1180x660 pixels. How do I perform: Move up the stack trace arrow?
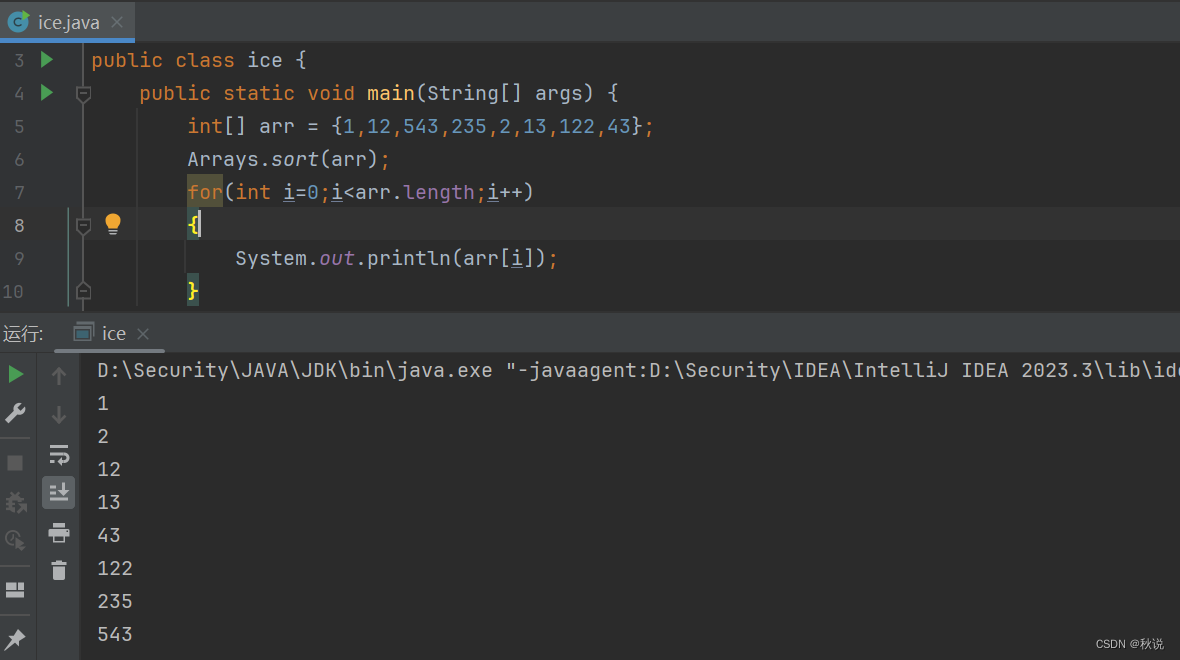[x=59, y=376]
